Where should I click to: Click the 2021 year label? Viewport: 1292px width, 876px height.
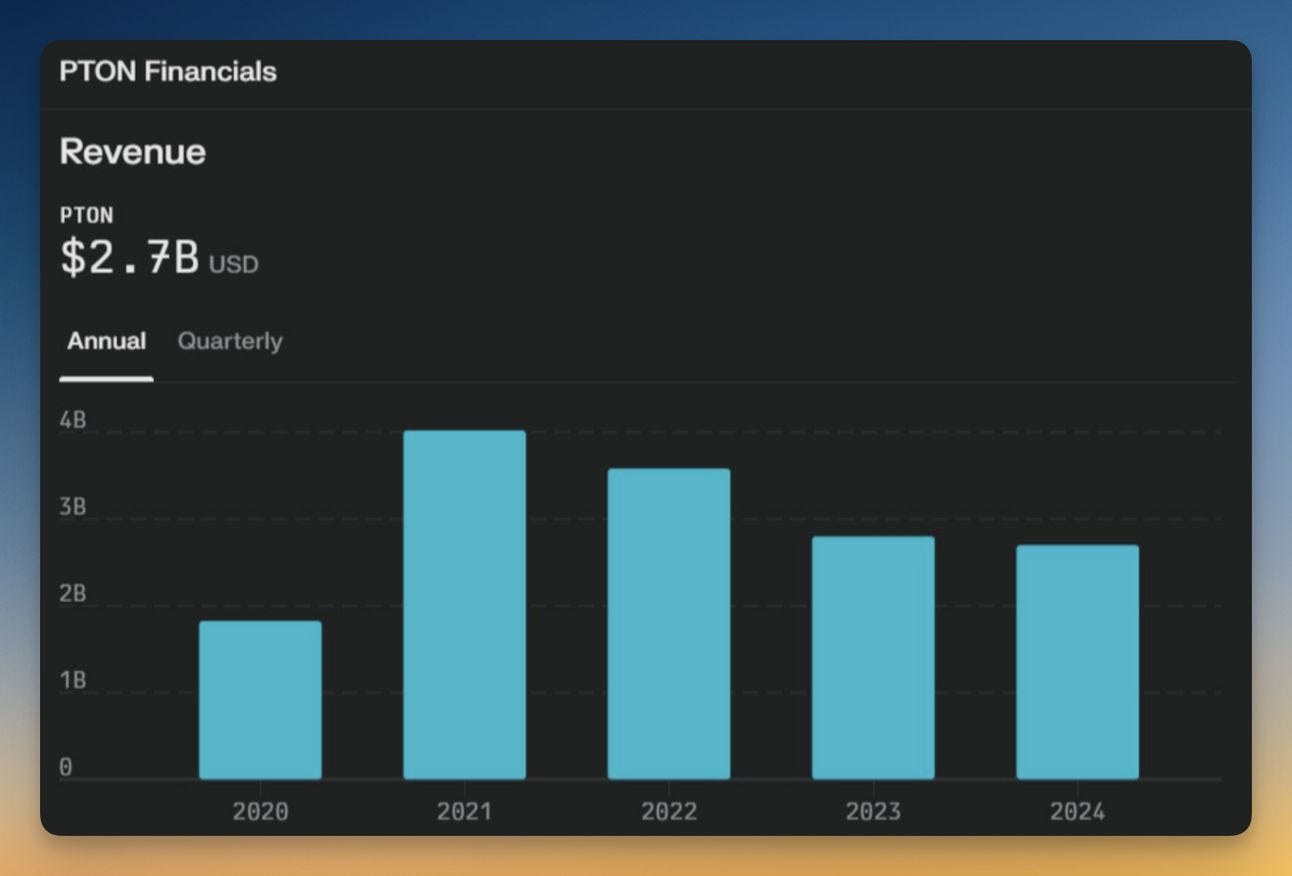point(465,811)
